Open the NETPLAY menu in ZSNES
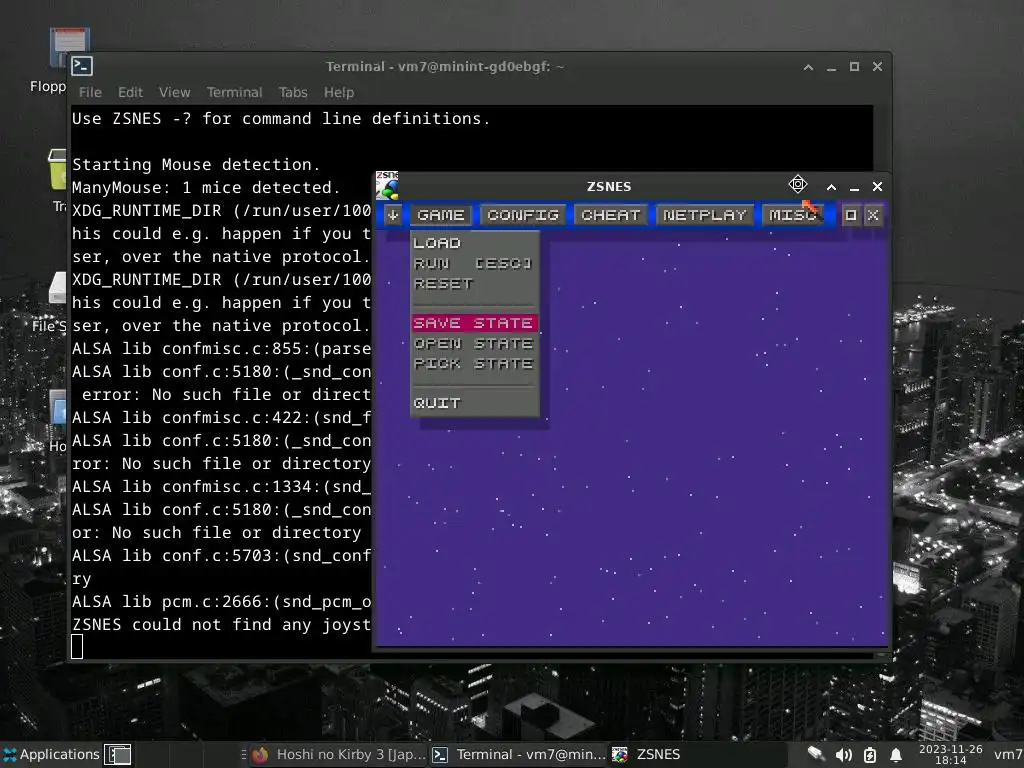Viewport: 1024px width, 768px height. click(x=705, y=215)
